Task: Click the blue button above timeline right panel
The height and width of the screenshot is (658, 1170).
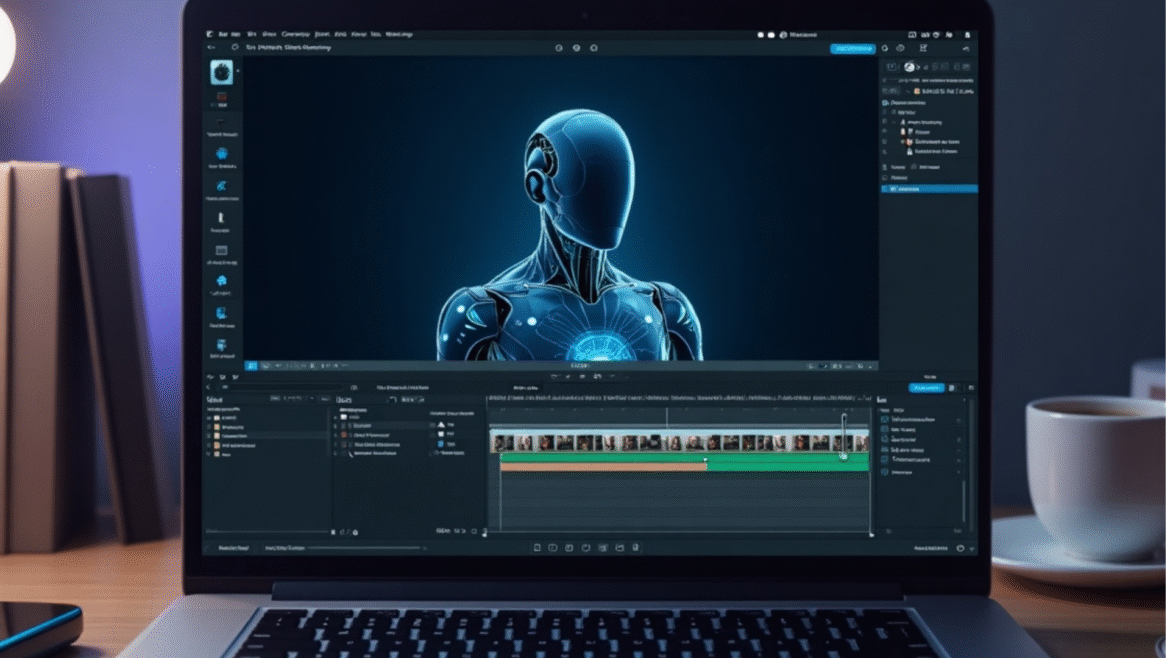Action: [x=925, y=388]
